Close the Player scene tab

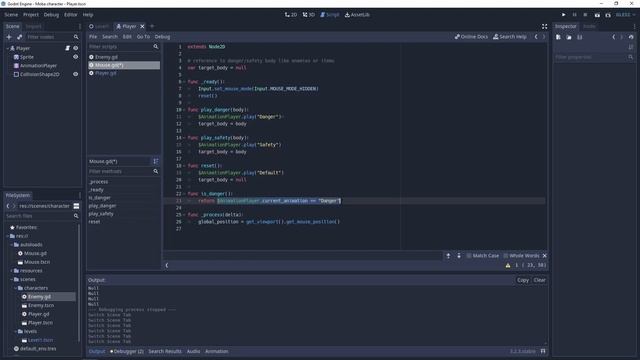(x=142, y=26)
